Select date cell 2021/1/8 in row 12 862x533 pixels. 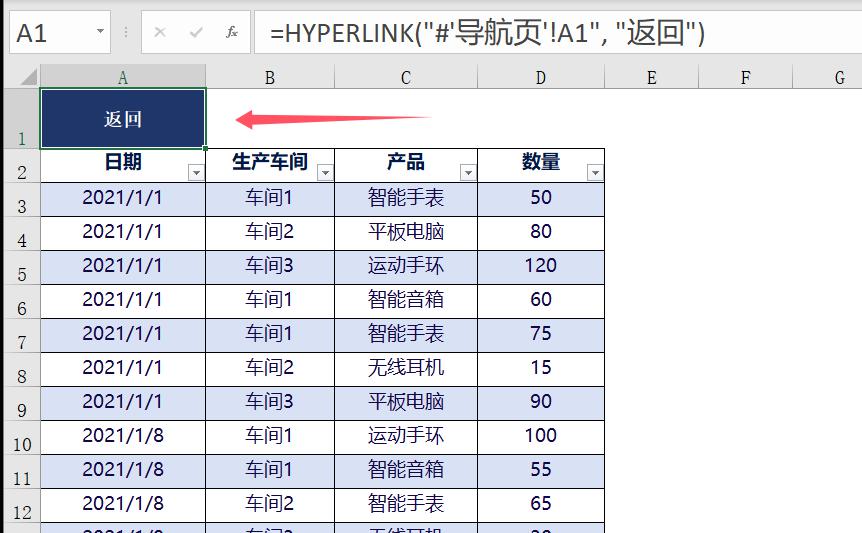click(123, 506)
